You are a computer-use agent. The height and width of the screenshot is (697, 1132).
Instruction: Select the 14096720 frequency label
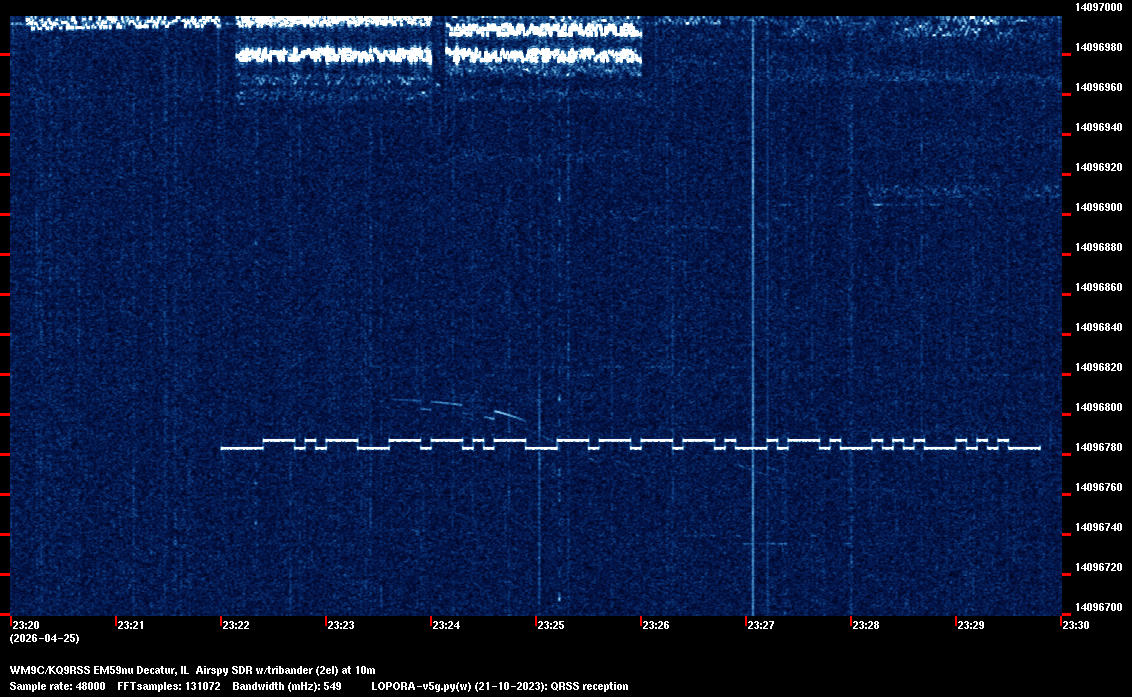pos(1099,568)
